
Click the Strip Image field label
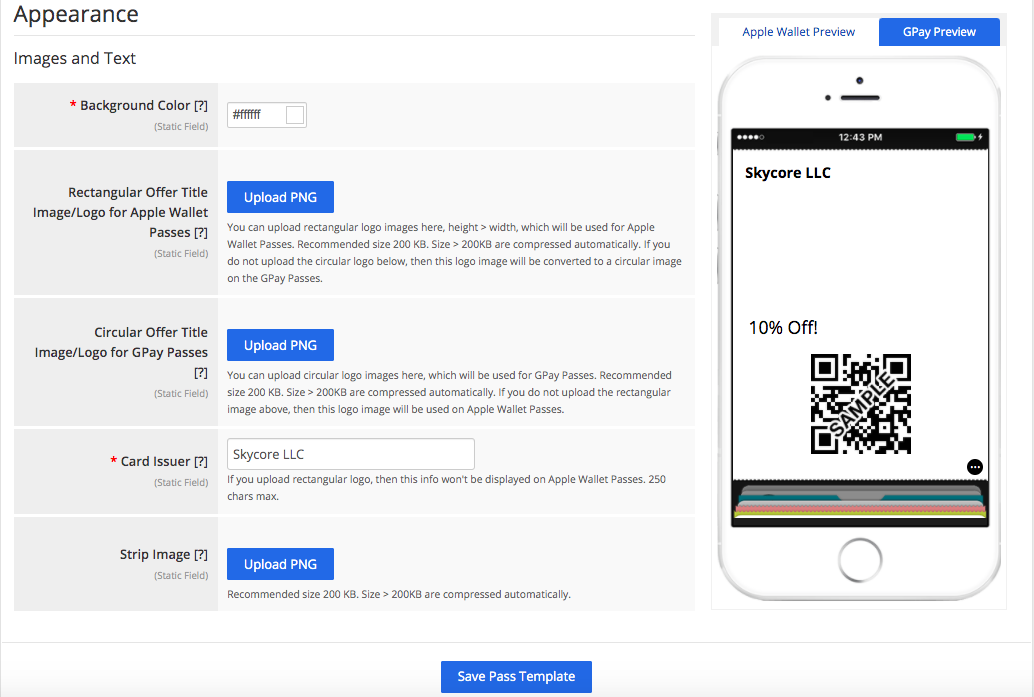155,555
